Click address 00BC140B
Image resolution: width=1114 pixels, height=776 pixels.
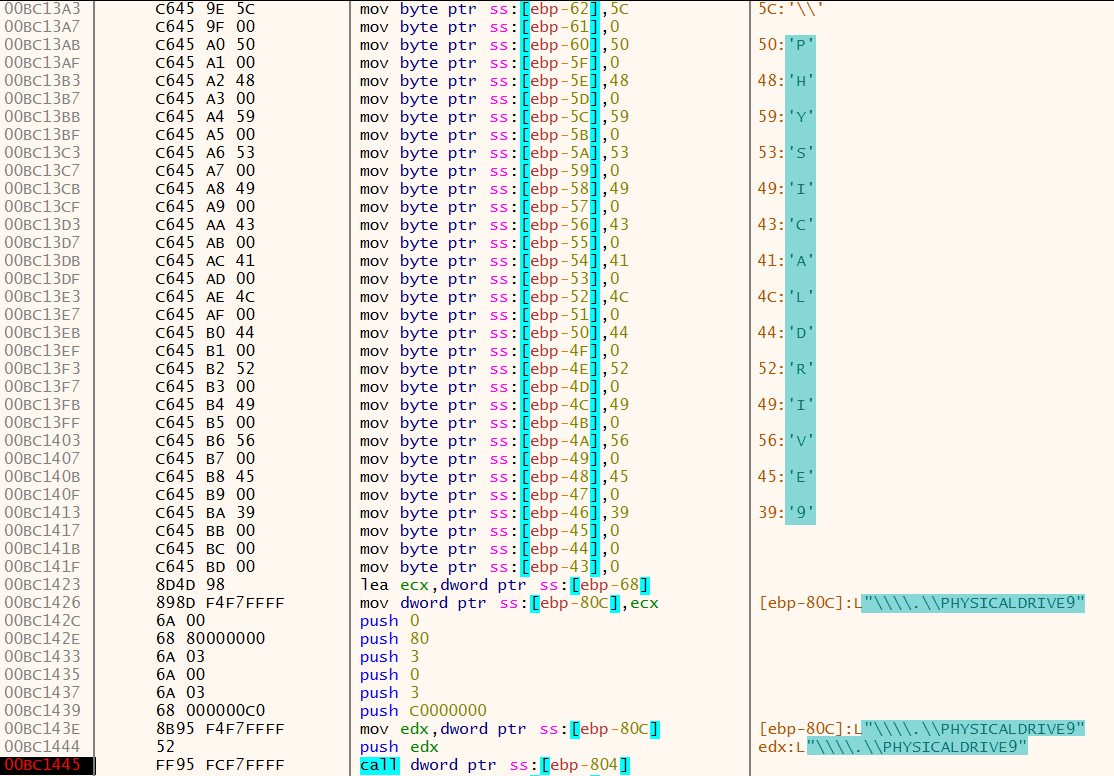[x=43, y=477]
